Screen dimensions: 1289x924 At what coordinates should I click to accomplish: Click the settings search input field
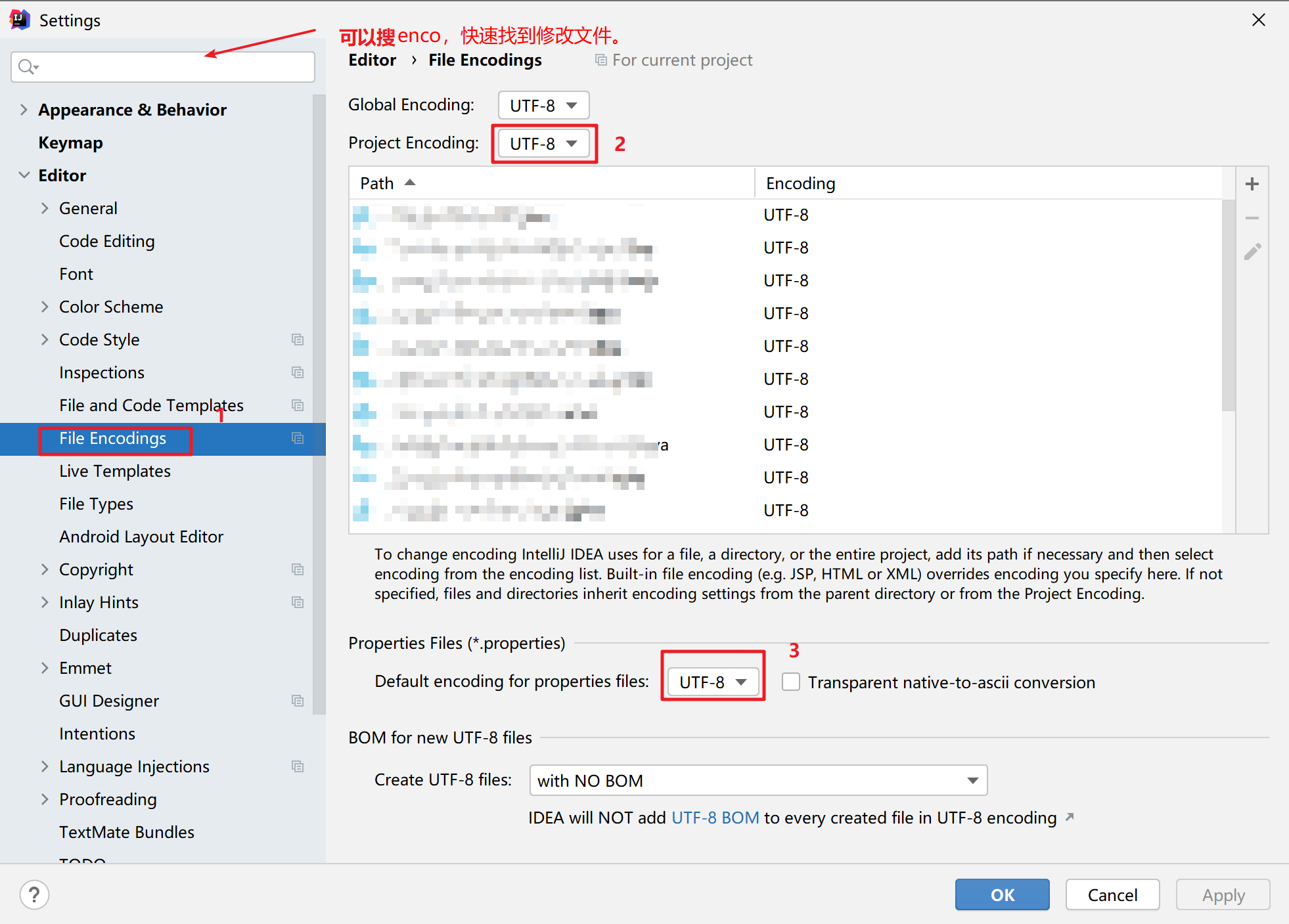(x=171, y=67)
